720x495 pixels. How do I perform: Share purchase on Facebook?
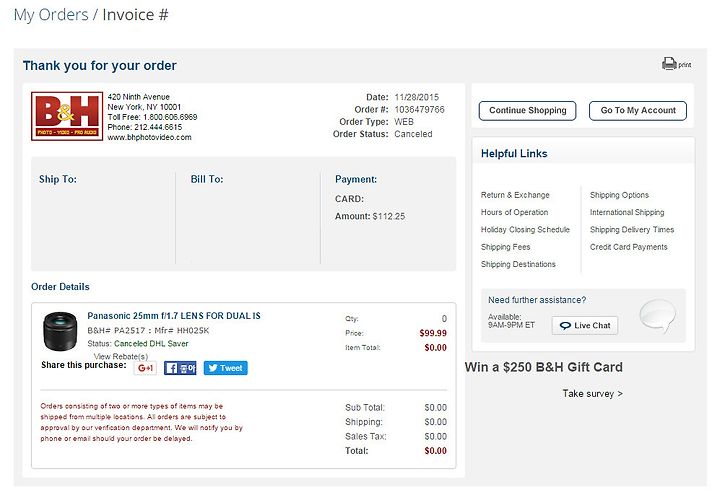180,368
